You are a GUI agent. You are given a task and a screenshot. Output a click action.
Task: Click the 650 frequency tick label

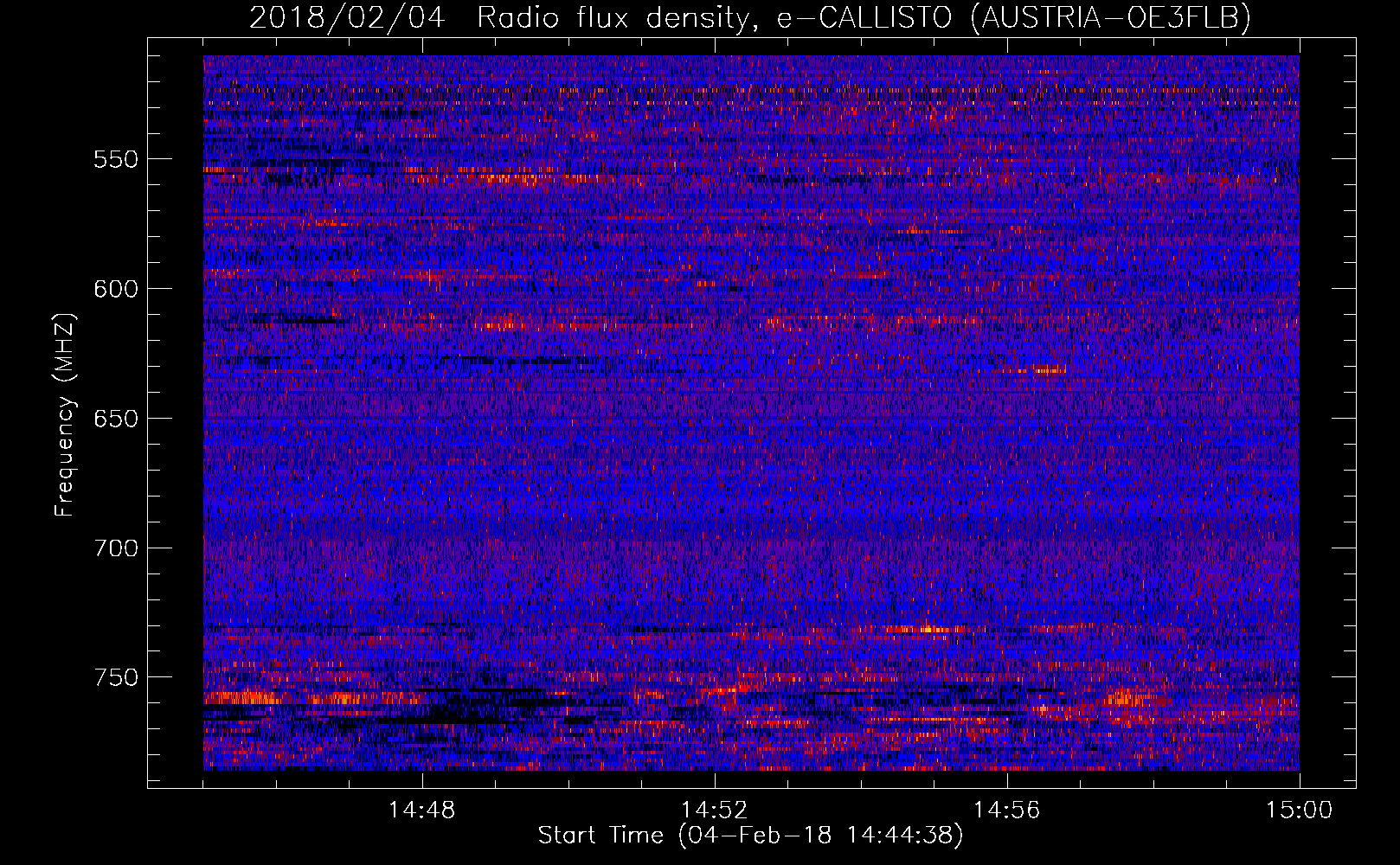[116, 419]
